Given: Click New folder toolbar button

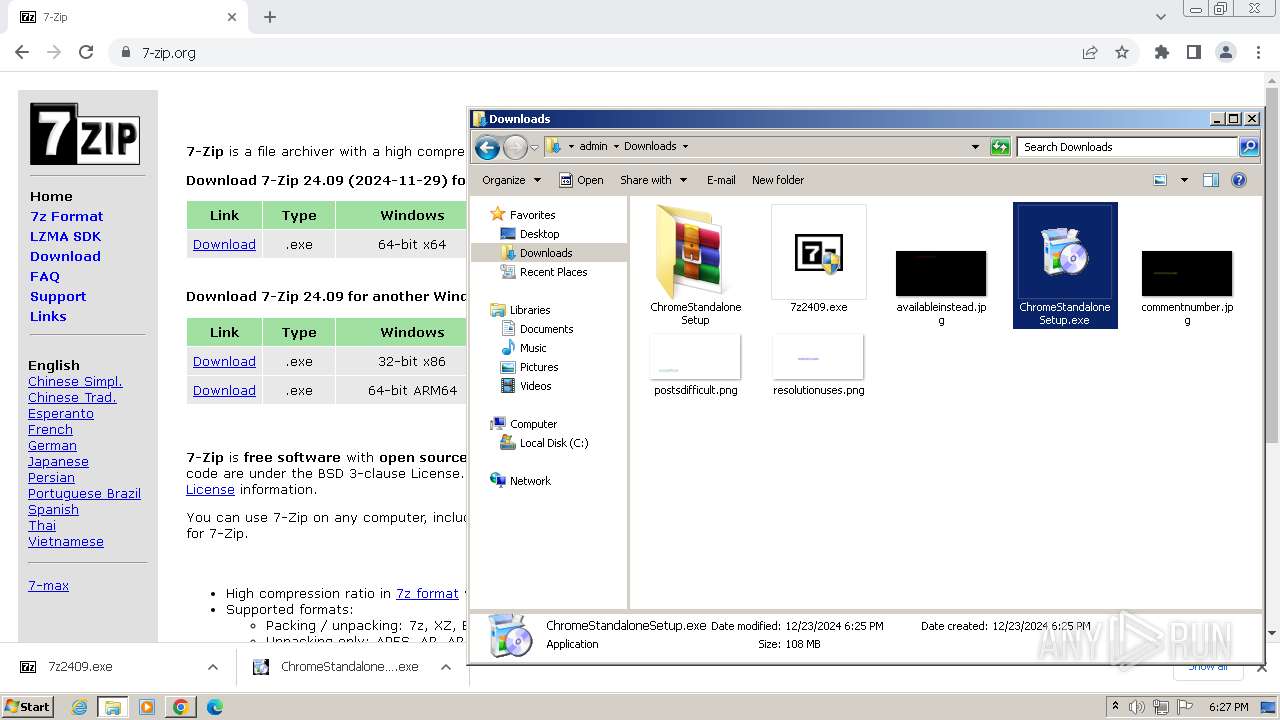Looking at the screenshot, I should (778, 180).
